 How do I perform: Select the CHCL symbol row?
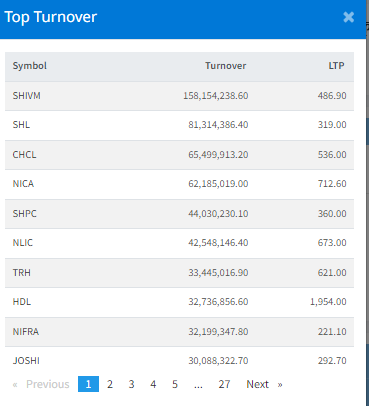coord(179,155)
